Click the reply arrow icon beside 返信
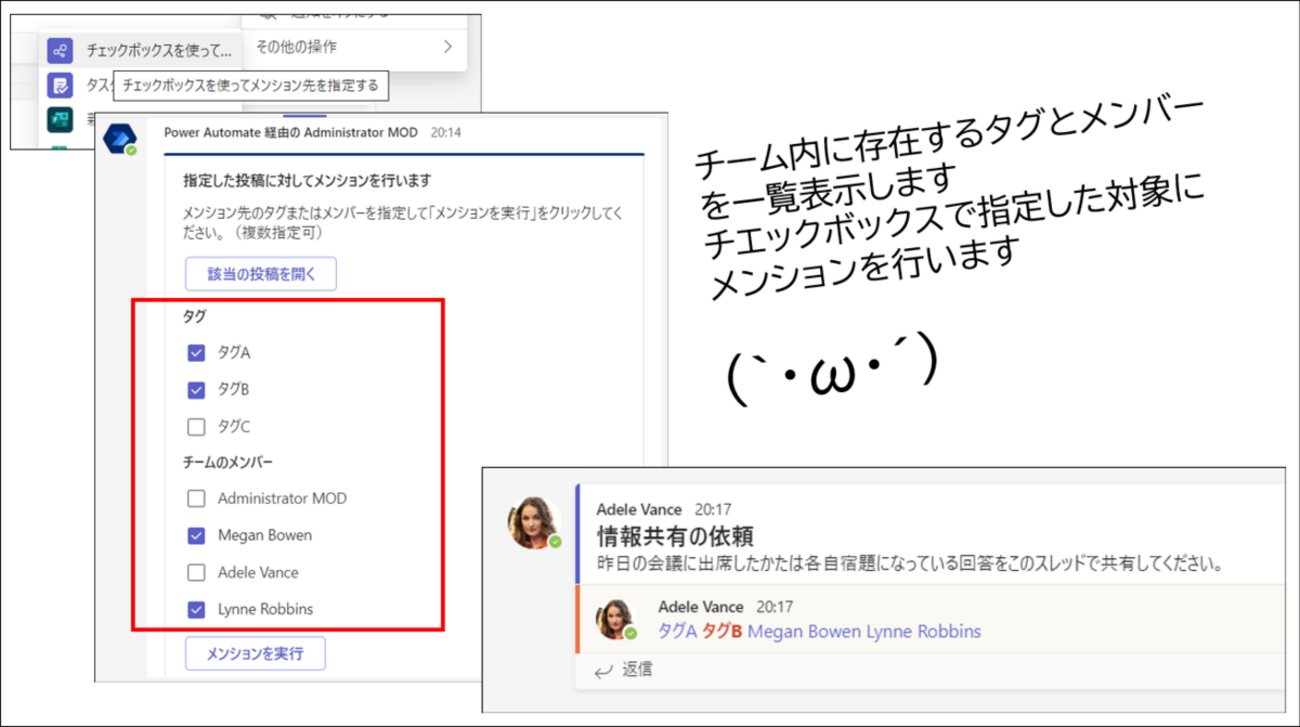1300x727 pixels. pyautogui.click(x=603, y=671)
